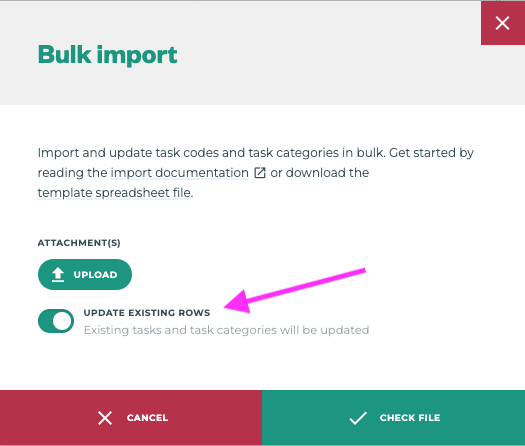Click the Bulk import heading
The height and width of the screenshot is (446, 525).
pyautogui.click(x=107, y=55)
